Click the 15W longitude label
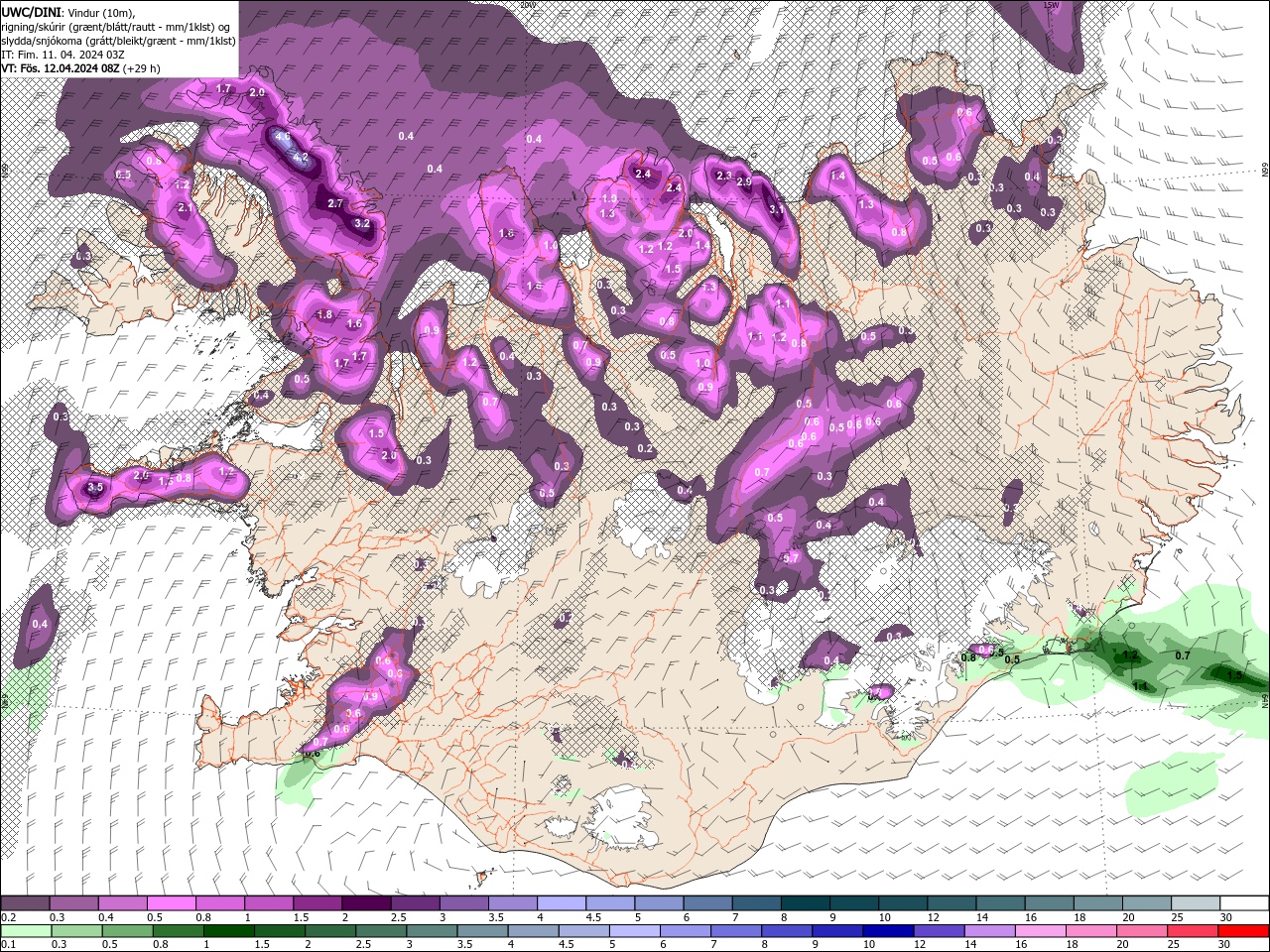The height and width of the screenshot is (952, 1270). coord(1052,5)
